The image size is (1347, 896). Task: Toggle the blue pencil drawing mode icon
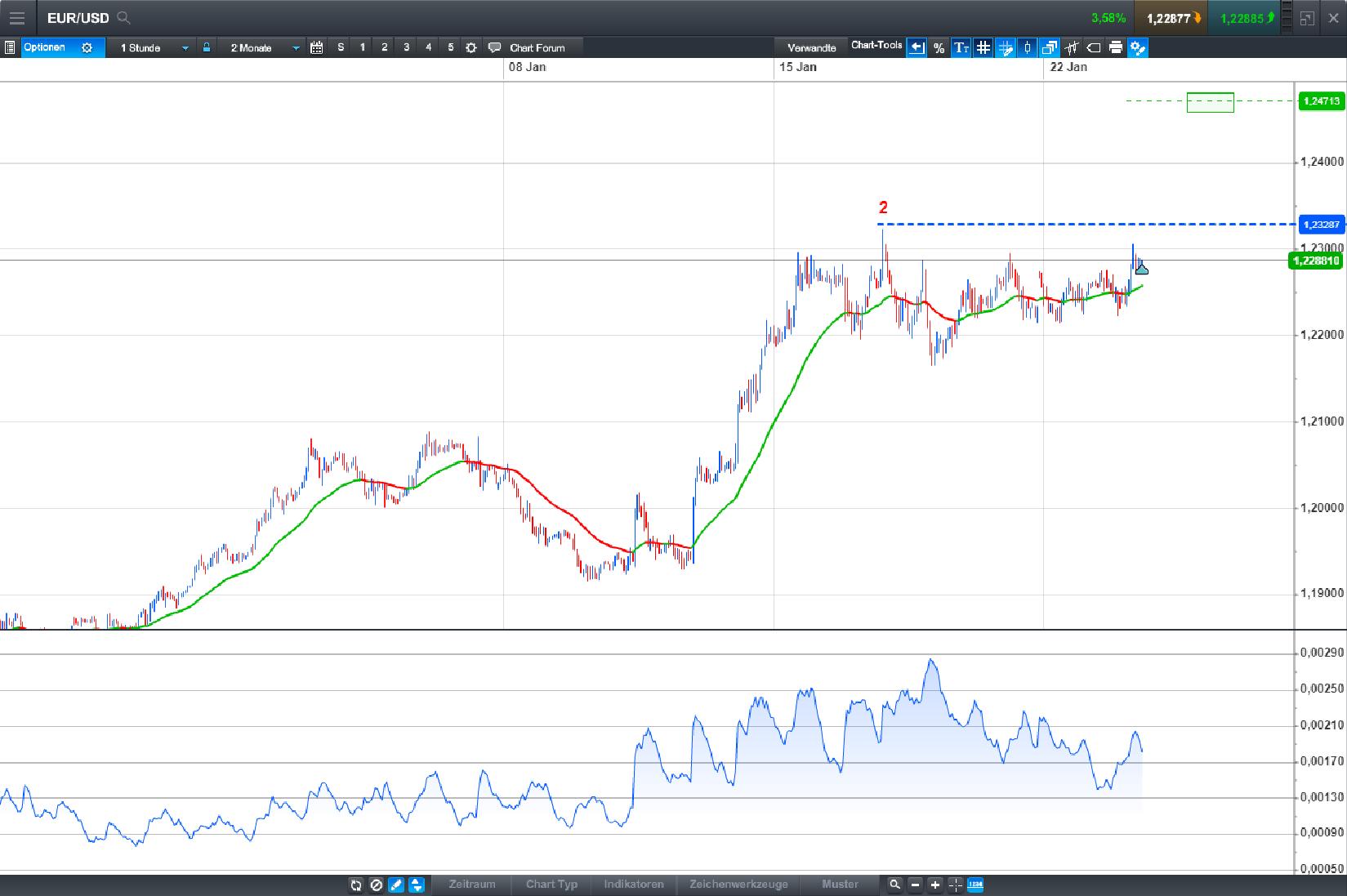tap(396, 885)
